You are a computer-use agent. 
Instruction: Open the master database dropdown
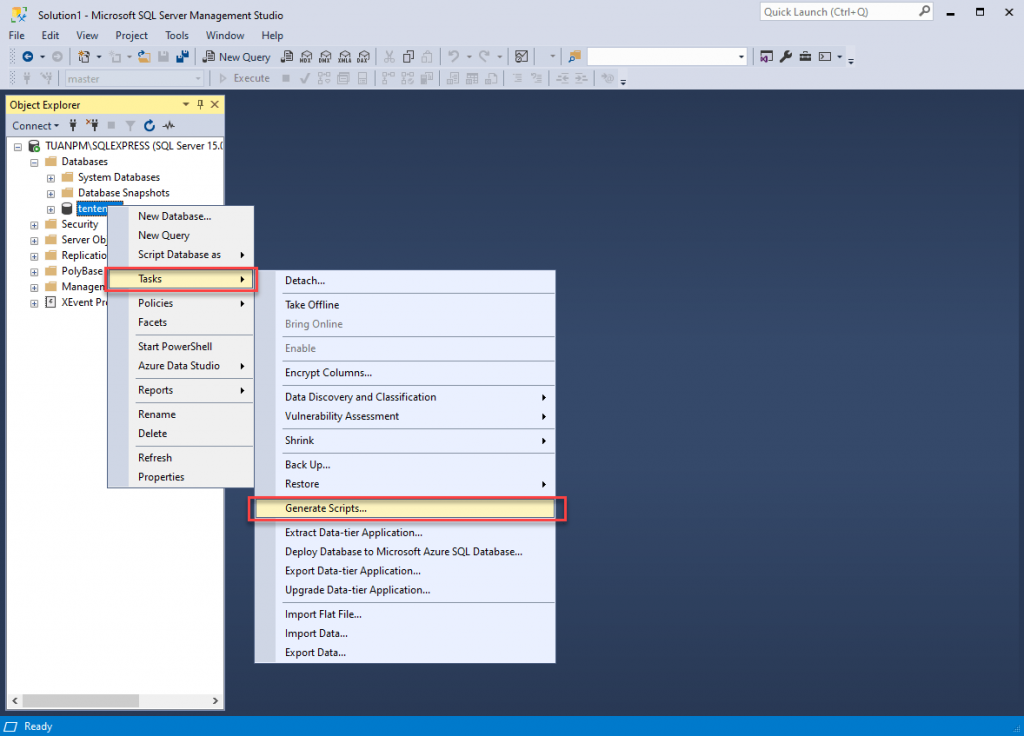(196, 77)
